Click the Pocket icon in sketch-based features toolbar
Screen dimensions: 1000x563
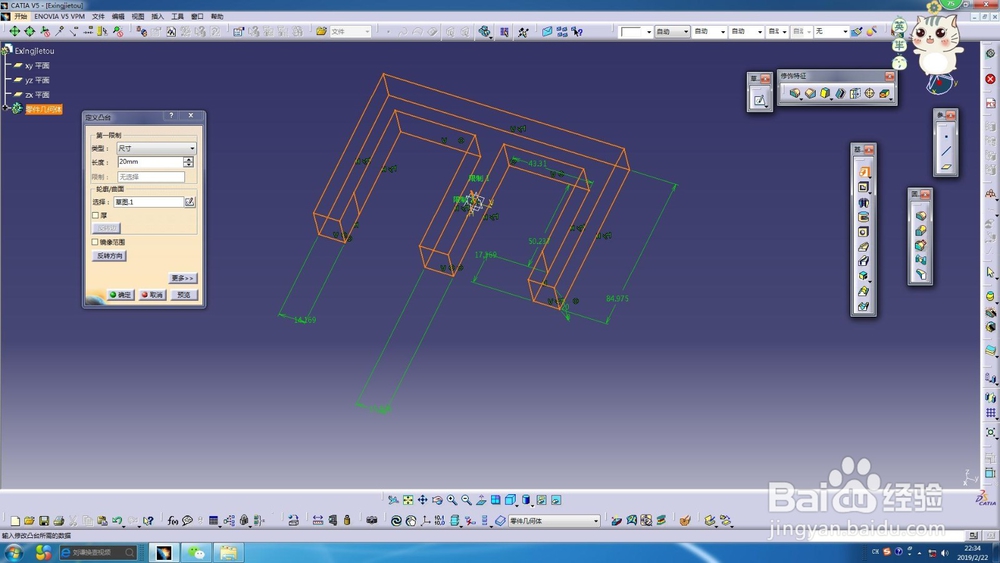click(864, 187)
